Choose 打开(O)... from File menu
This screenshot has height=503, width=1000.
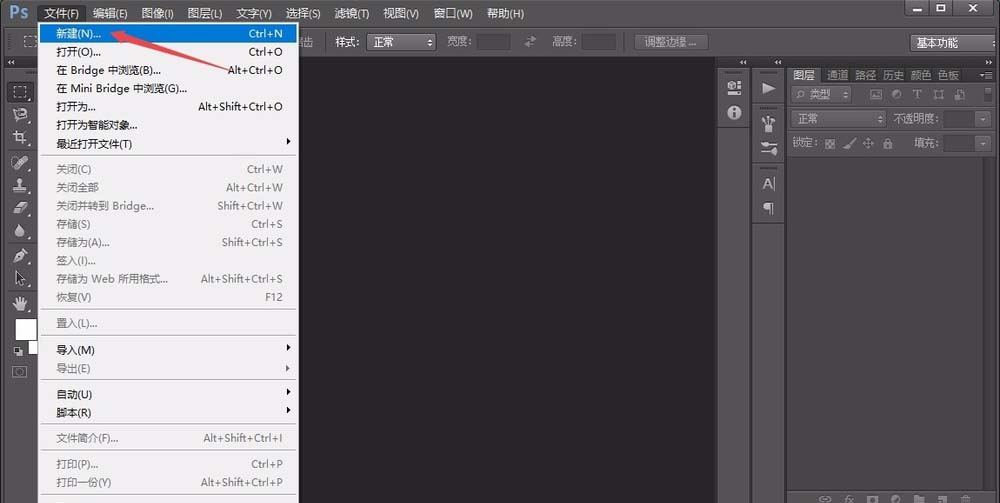(x=168, y=52)
